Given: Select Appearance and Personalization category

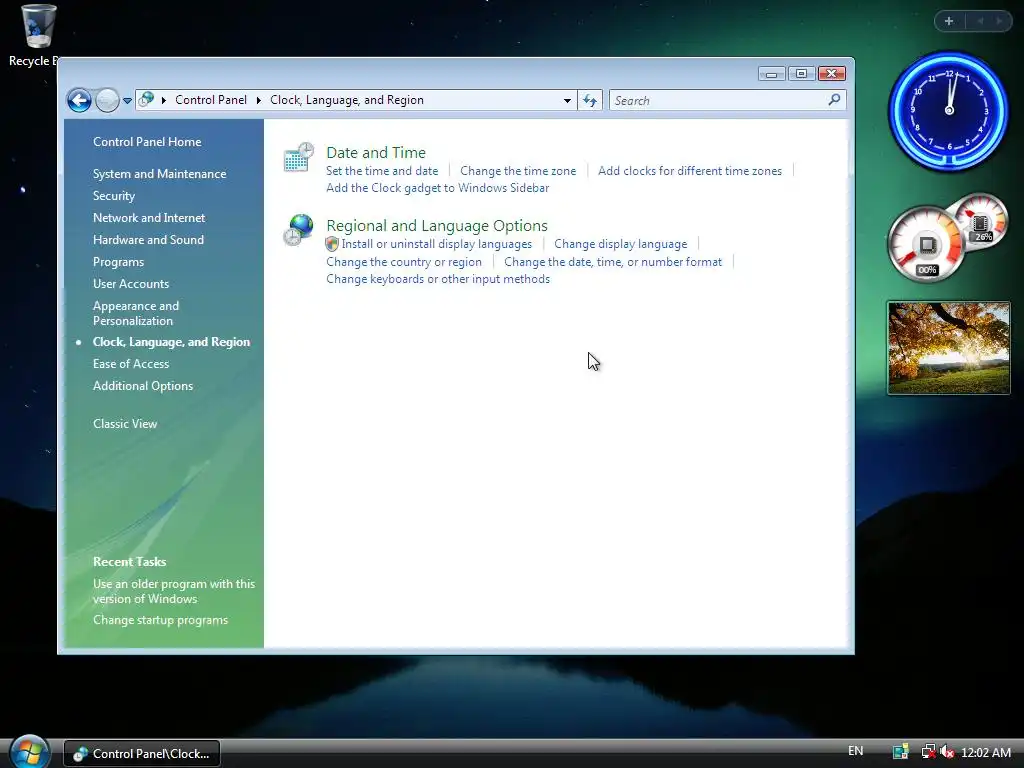Looking at the screenshot, I should pyautogui.click(x=136, y=313).
